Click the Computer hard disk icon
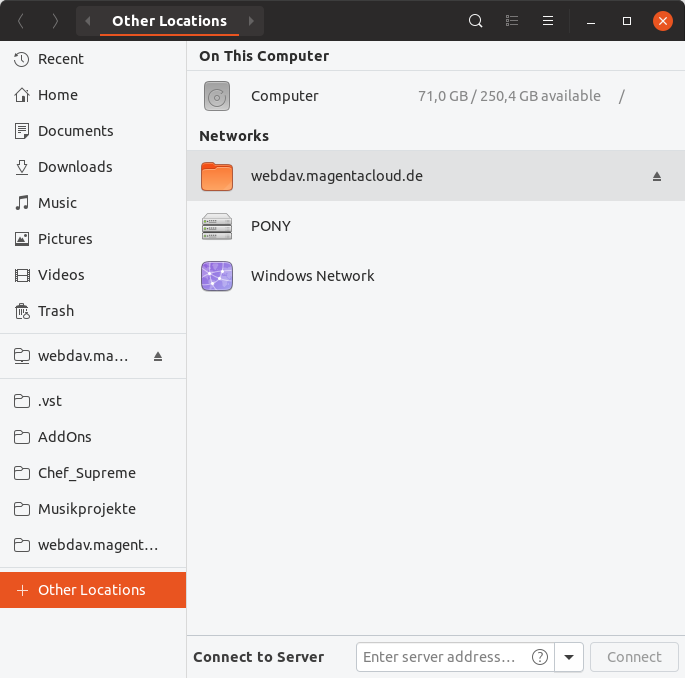The height and width of the screenshot is (678, 685). (x=217, y=96)
